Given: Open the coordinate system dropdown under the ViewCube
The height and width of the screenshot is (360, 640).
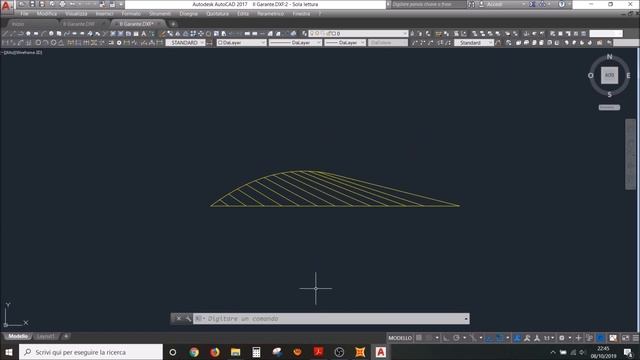Looking at the screenshot, I should 609,107.
